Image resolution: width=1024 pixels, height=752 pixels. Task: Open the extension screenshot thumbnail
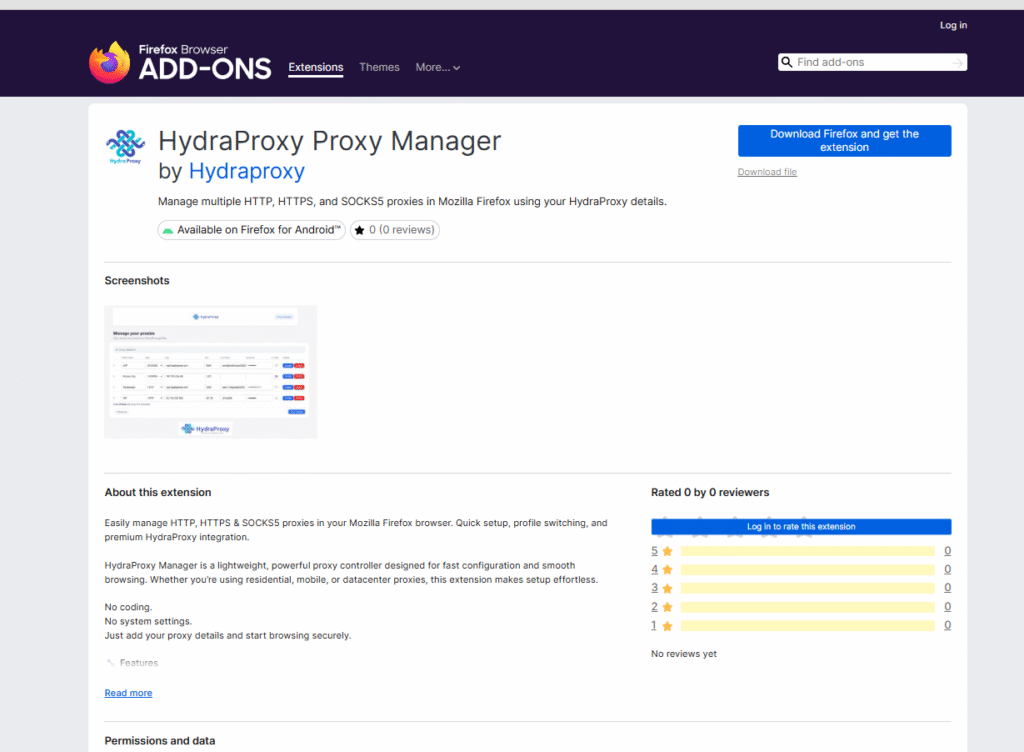211,372
